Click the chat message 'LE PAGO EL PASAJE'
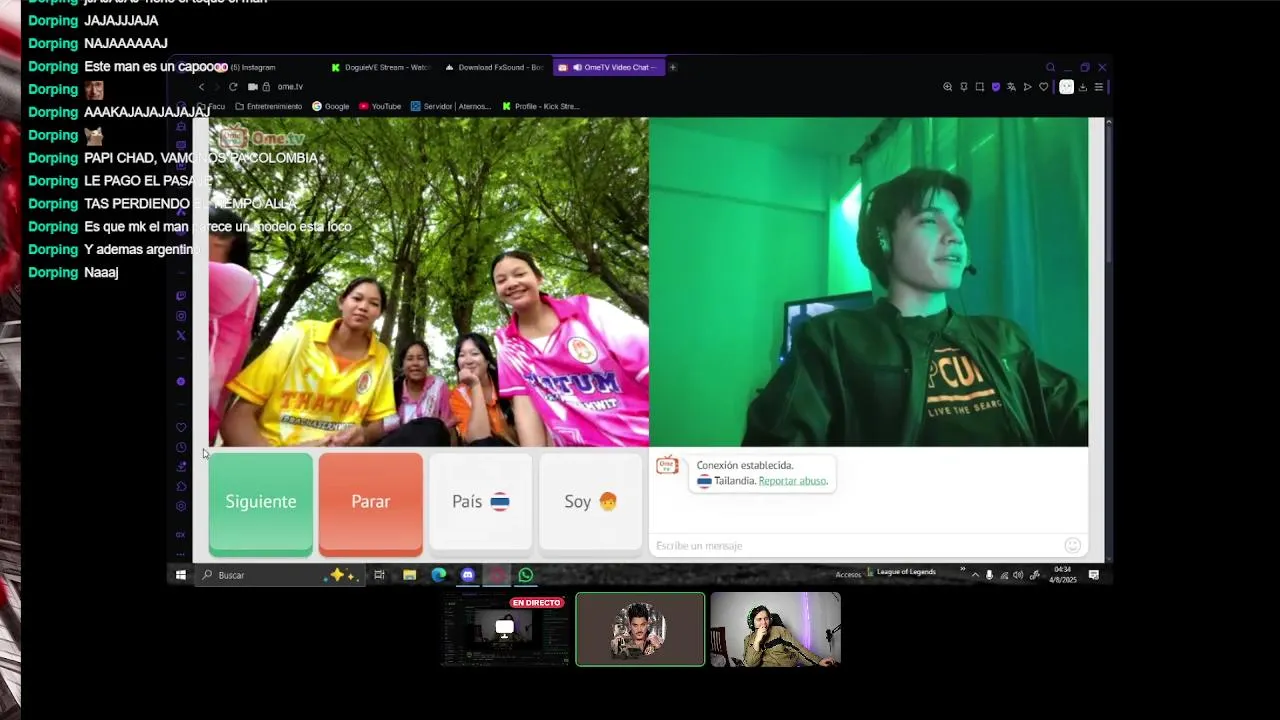1280x720 pixels. (x=148, y=181)
